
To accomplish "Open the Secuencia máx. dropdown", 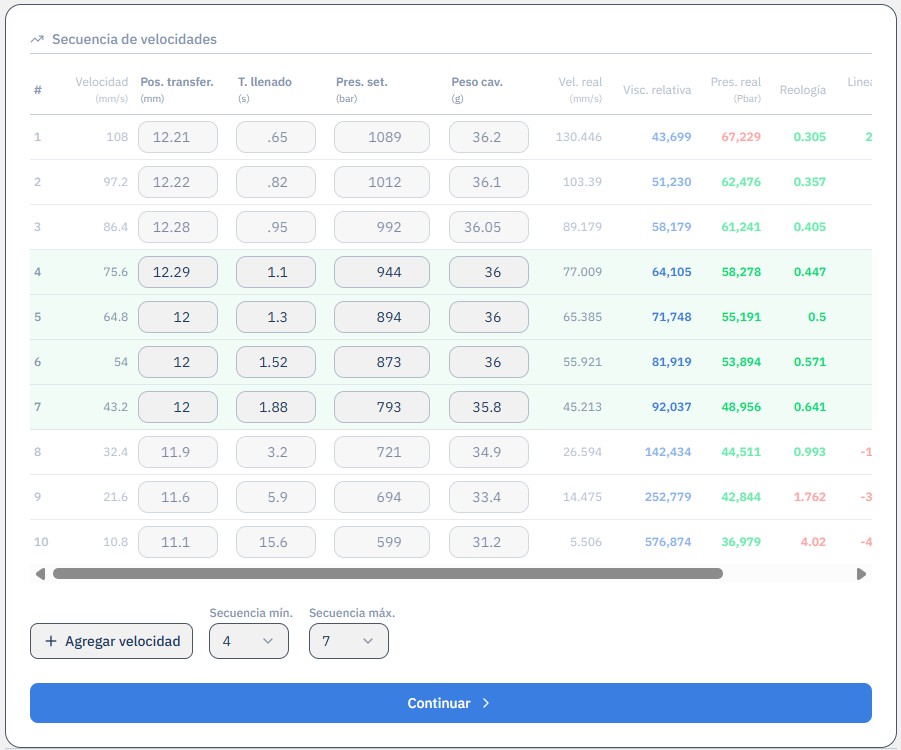I will click(349, 641).
